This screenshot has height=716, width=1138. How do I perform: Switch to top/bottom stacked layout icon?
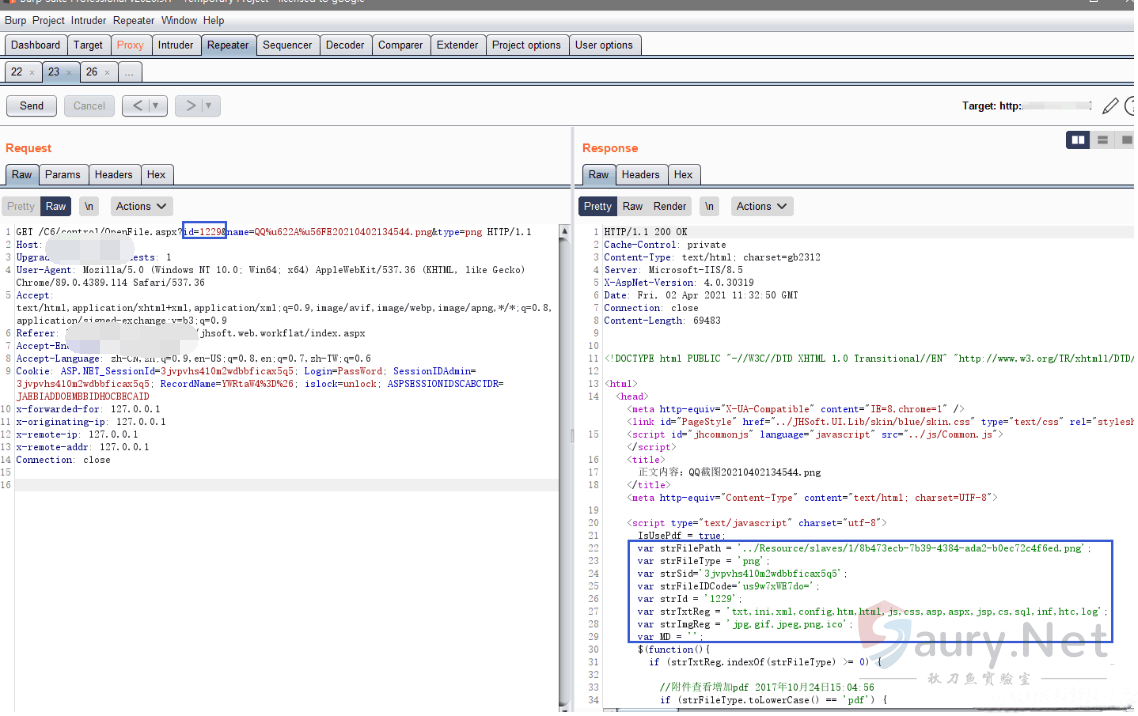(1103, 140)
